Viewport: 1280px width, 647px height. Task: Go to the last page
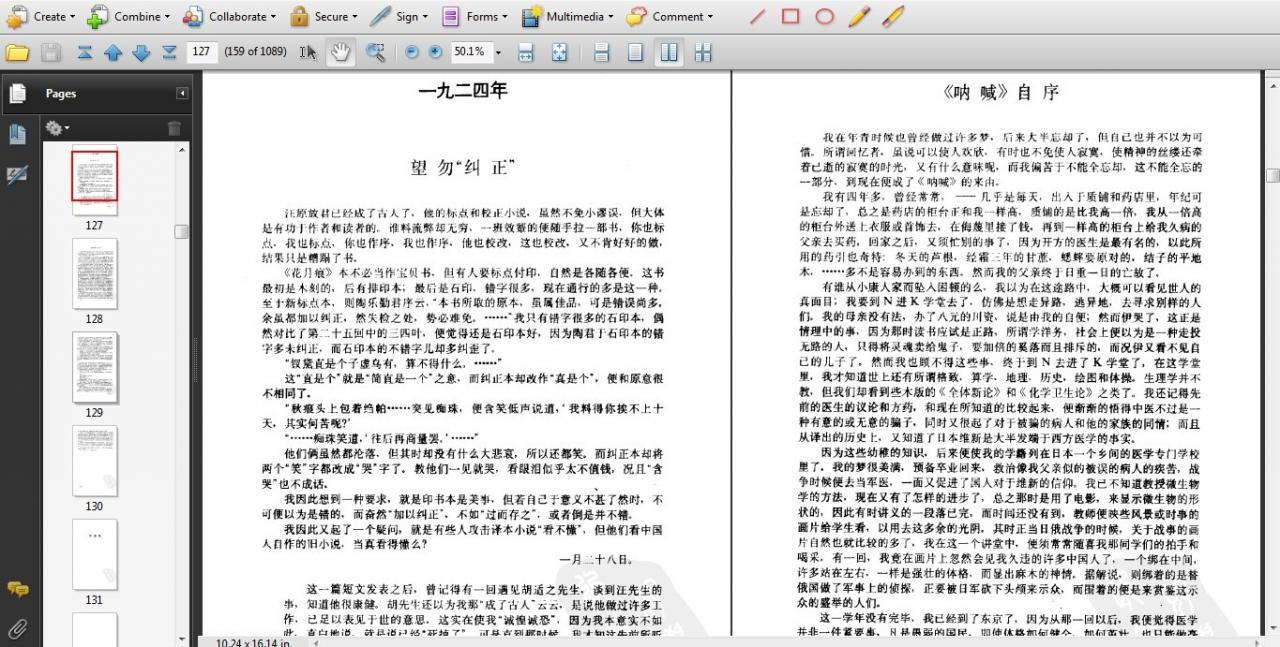tap(169, 52)
